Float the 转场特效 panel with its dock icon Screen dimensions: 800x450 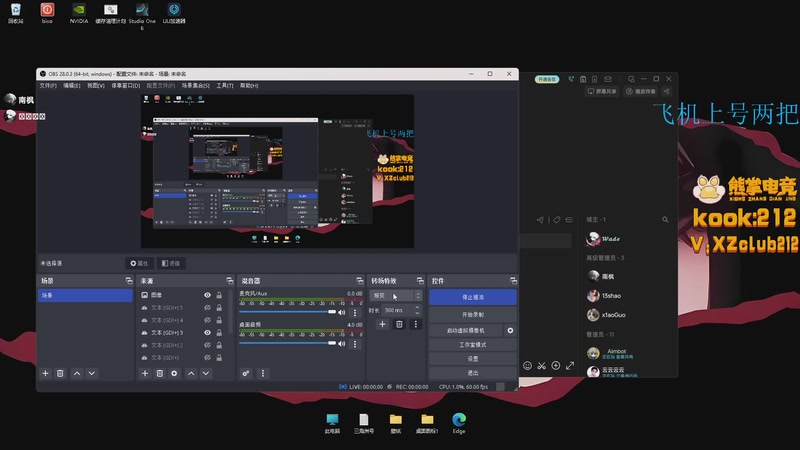coord(420,281)
